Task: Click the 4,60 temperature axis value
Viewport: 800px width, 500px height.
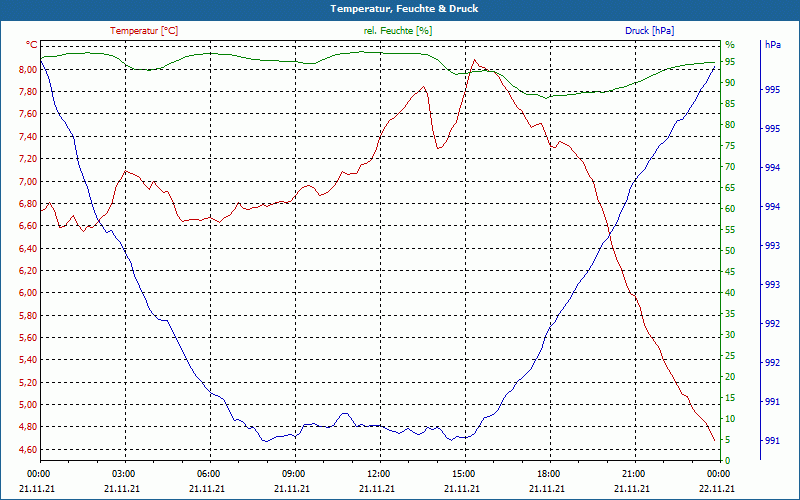Action: [x=28, y=449]
